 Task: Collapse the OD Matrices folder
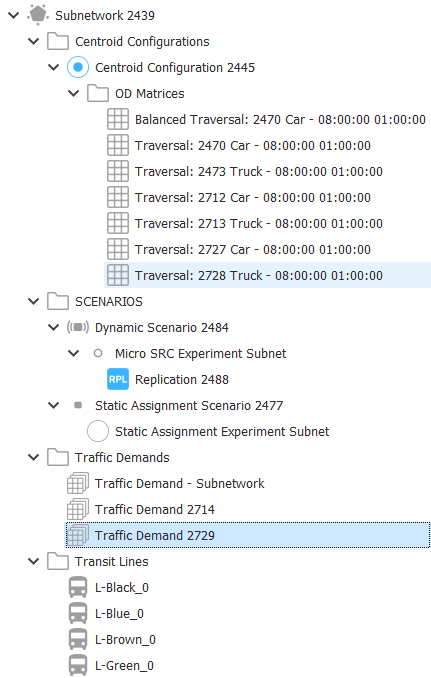pyautogui.click(x=73, y=93)
